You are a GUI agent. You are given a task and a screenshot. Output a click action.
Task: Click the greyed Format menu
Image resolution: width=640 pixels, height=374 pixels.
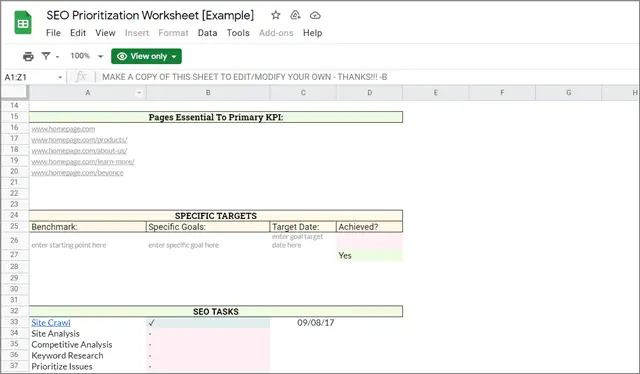tap(173, 33)
